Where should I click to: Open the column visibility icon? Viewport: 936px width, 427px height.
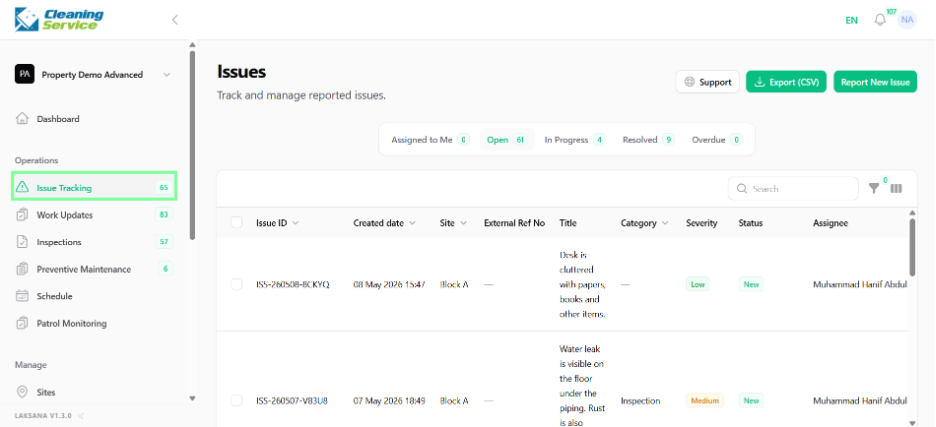896,189
